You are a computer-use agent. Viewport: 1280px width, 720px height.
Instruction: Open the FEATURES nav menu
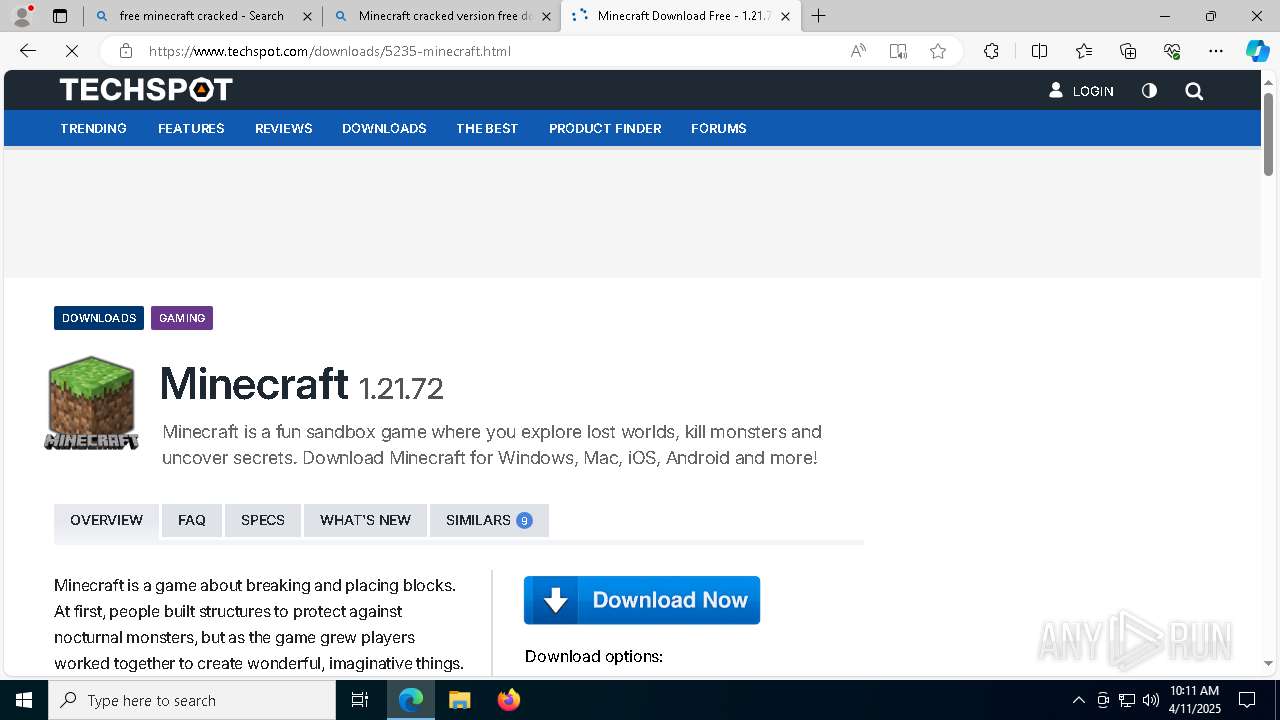191,128
